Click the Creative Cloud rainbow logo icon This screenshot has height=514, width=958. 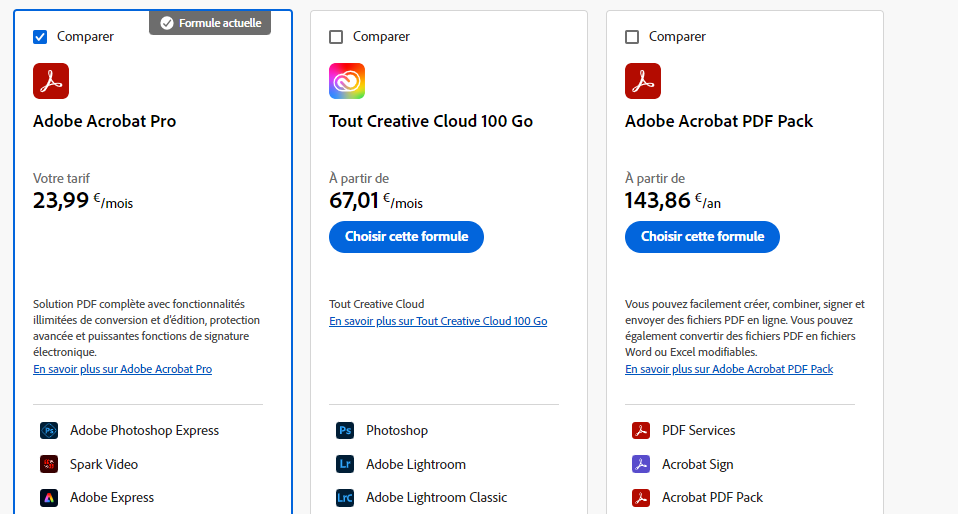[x=347, y=81]
